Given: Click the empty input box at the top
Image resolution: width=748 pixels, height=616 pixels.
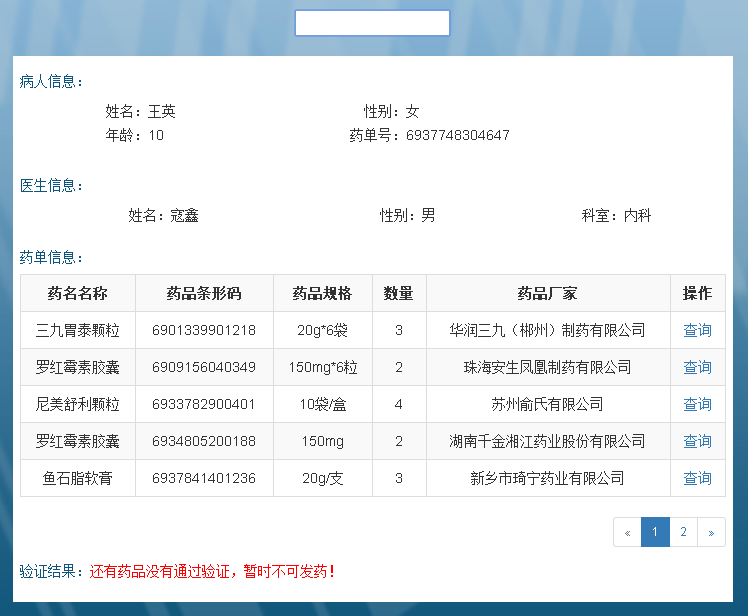Looking at the screenshot, I should click(372, 23).
